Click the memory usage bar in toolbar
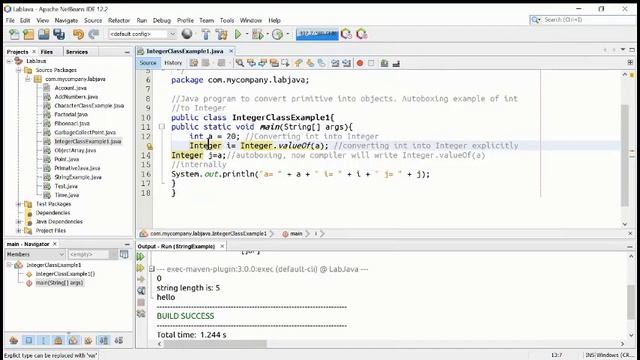640x360 pixels. click(317, 34)
